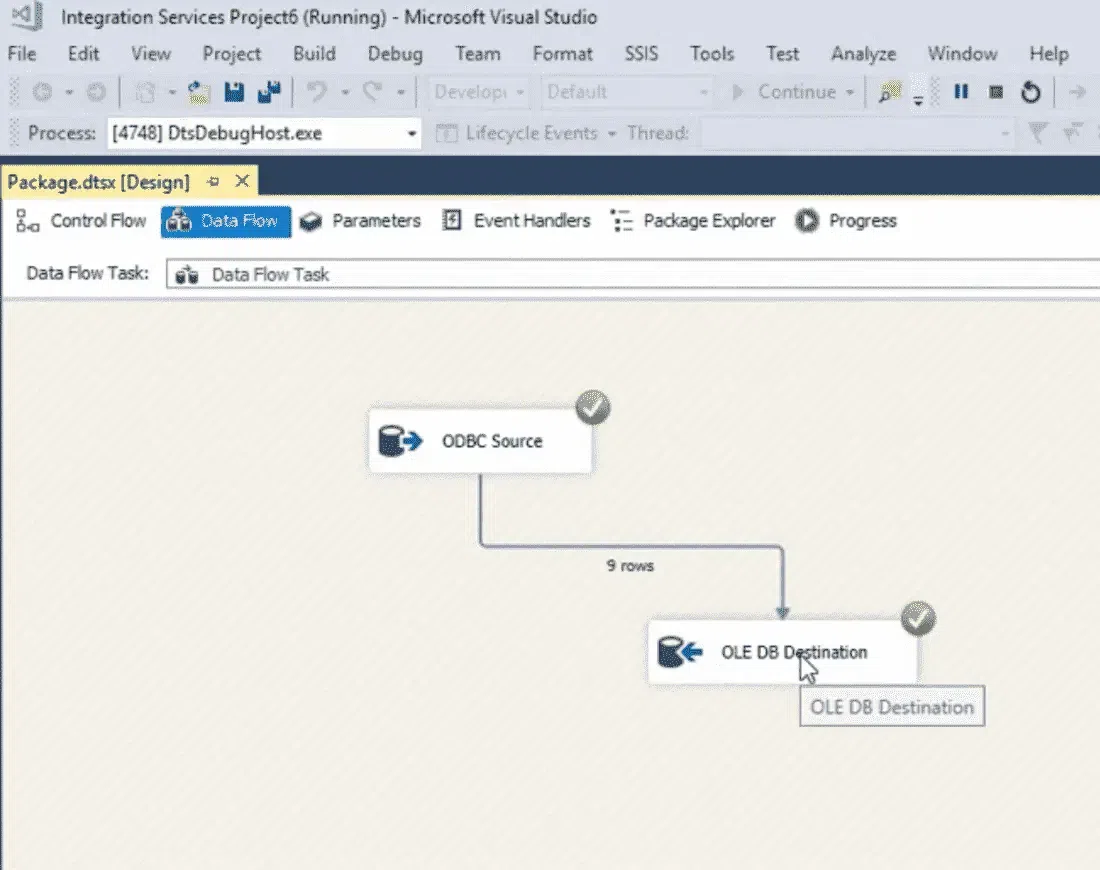Select the ODBC Source component
The height and width of the screenshot is (870, 1100).
480,441
